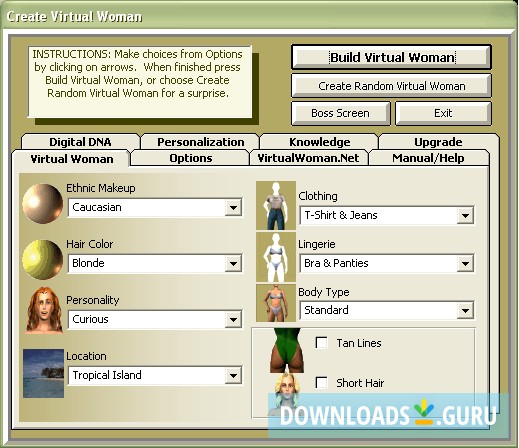Switch to the Personalization tab
The height and width of the screenshot is (448, 519).
click(x=200, y=142)
